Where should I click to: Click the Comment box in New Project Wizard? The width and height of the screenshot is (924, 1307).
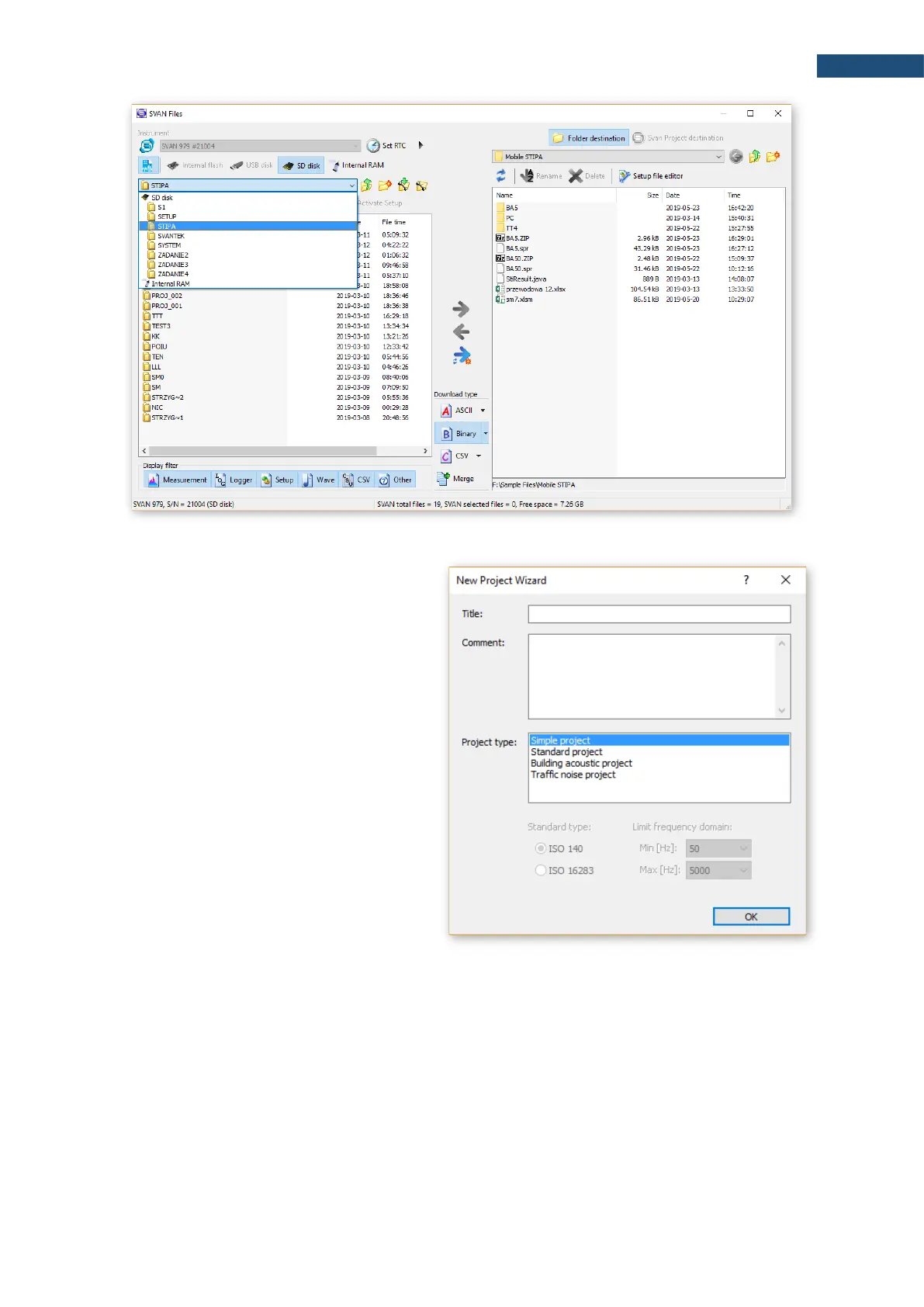tap(659, 677)
